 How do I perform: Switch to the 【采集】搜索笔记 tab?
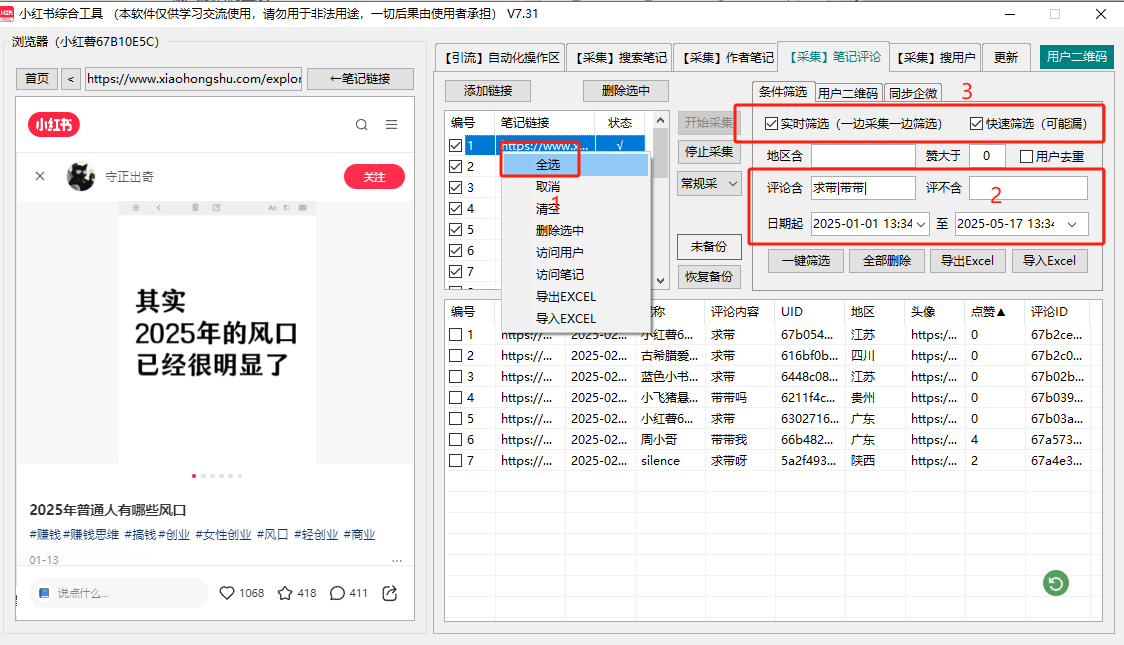pos(619,58)
